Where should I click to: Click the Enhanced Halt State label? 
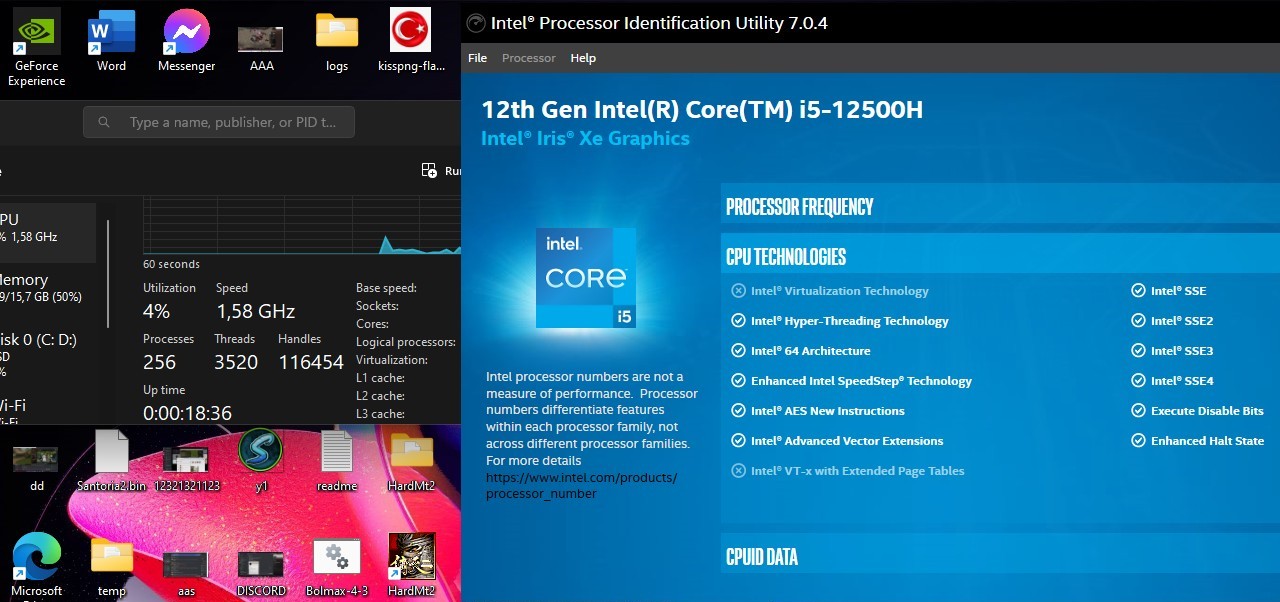tap(1207, 441)
